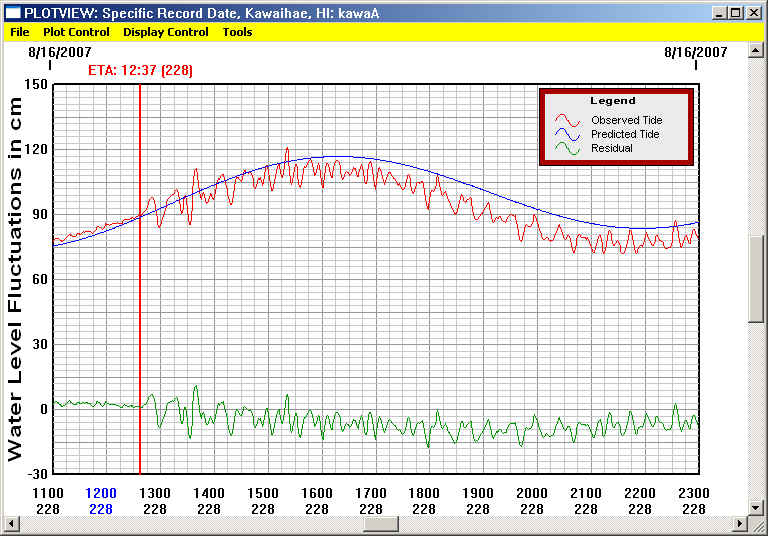Click the horizontal scrollbar right arrow

tap(740, 524)
